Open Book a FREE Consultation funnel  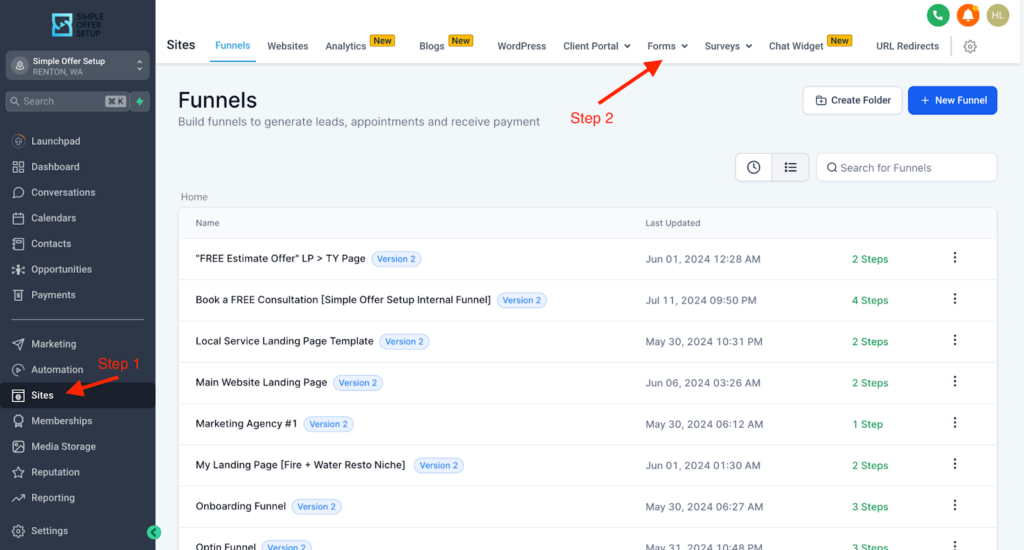pos(343,300)
